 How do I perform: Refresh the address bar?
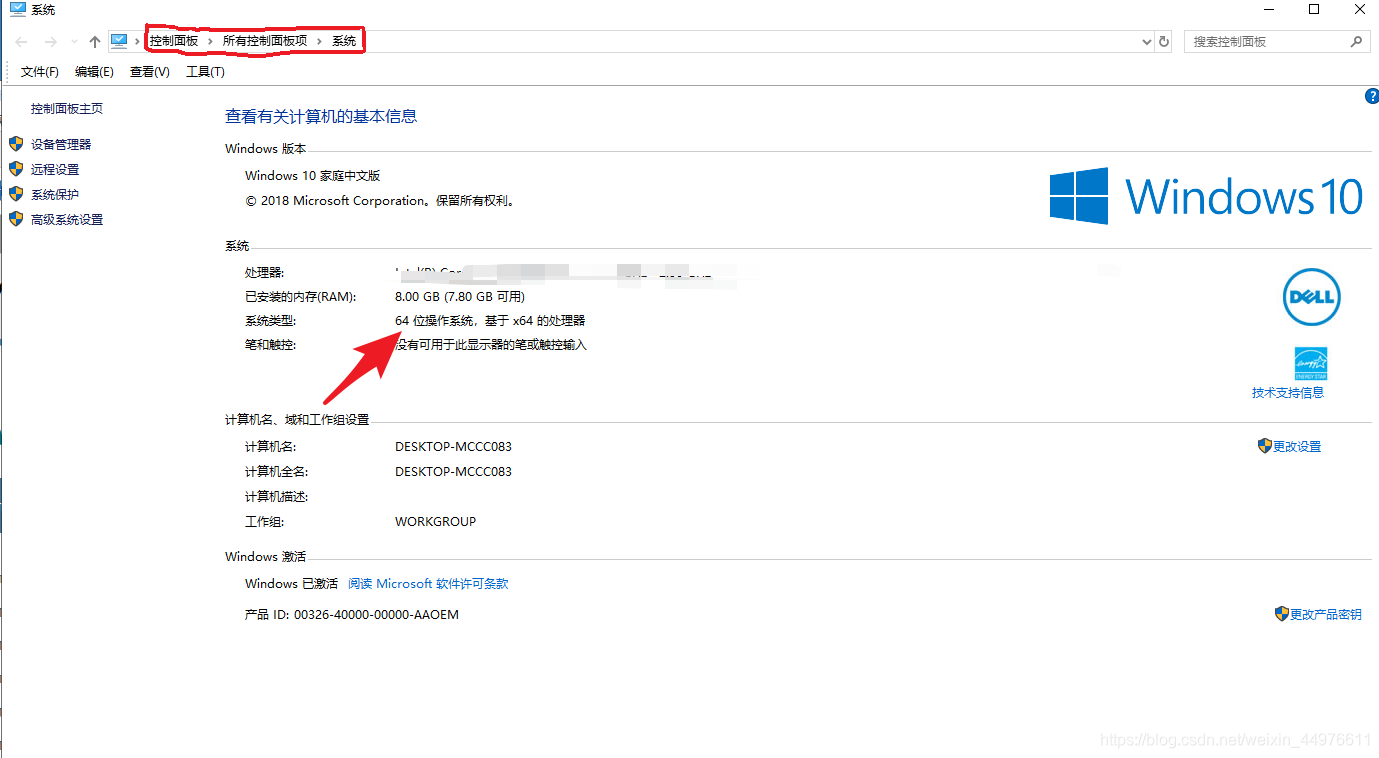click(1164, 42)
